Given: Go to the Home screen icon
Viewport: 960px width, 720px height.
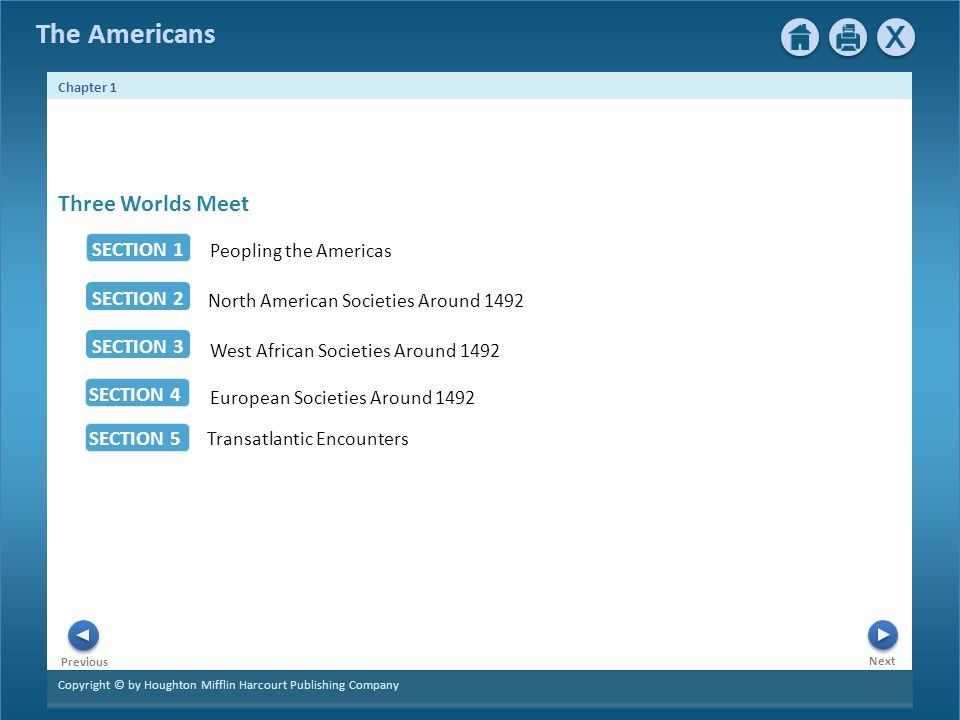Looking at the screenshot, I should pyautogui.click(x=800, y=38).
